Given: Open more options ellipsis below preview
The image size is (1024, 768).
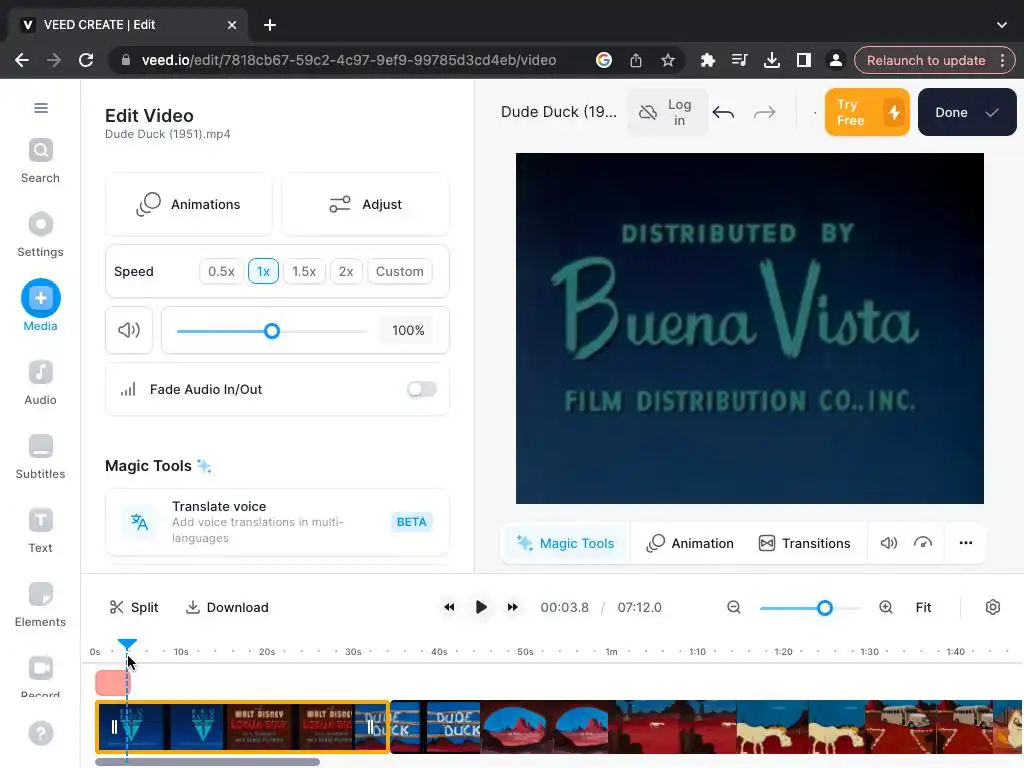Looking at the screenshot, I should pos(965,543).
